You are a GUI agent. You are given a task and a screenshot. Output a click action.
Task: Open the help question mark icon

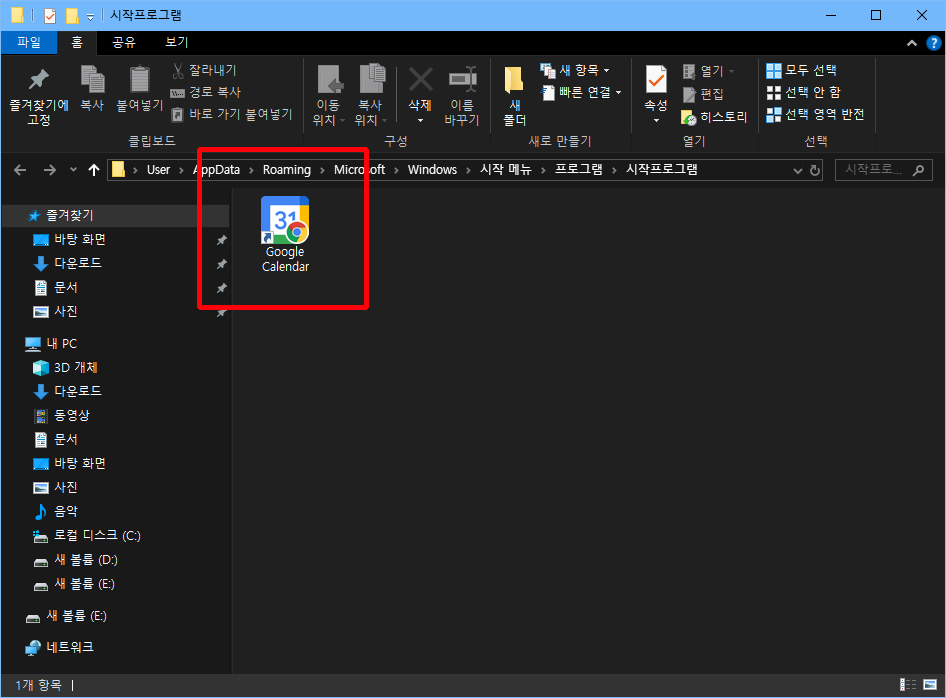coord(933,43)
